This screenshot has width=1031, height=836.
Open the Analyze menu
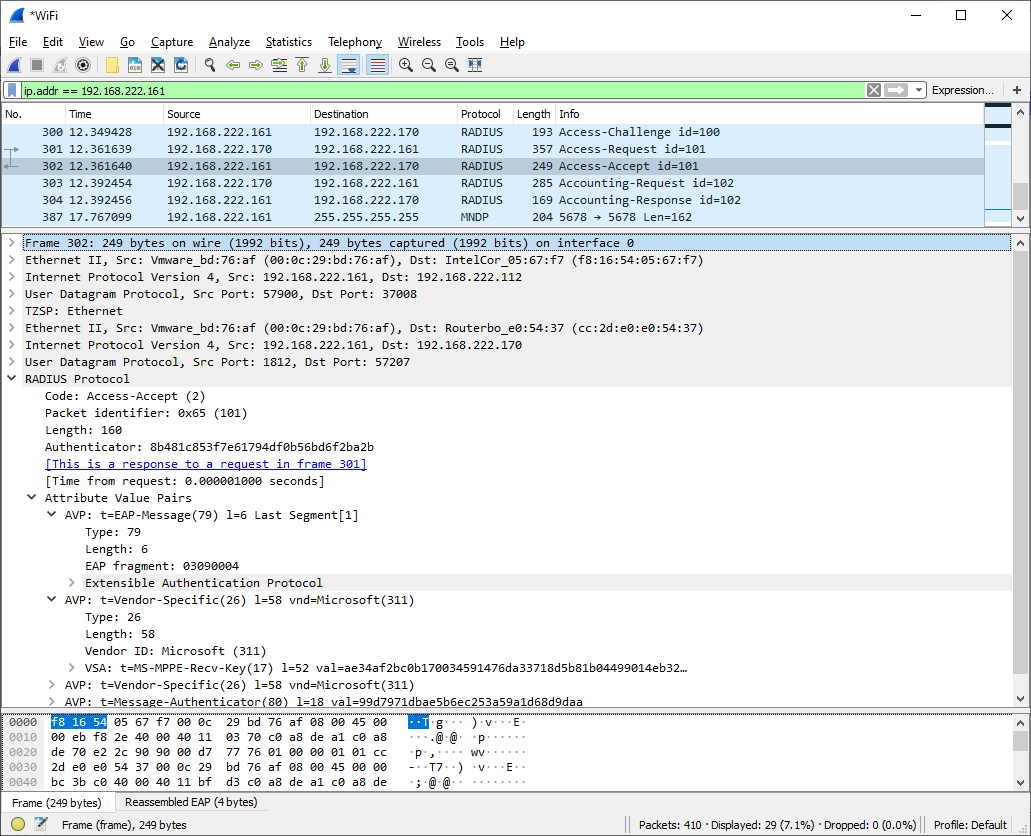coord(229,42)
